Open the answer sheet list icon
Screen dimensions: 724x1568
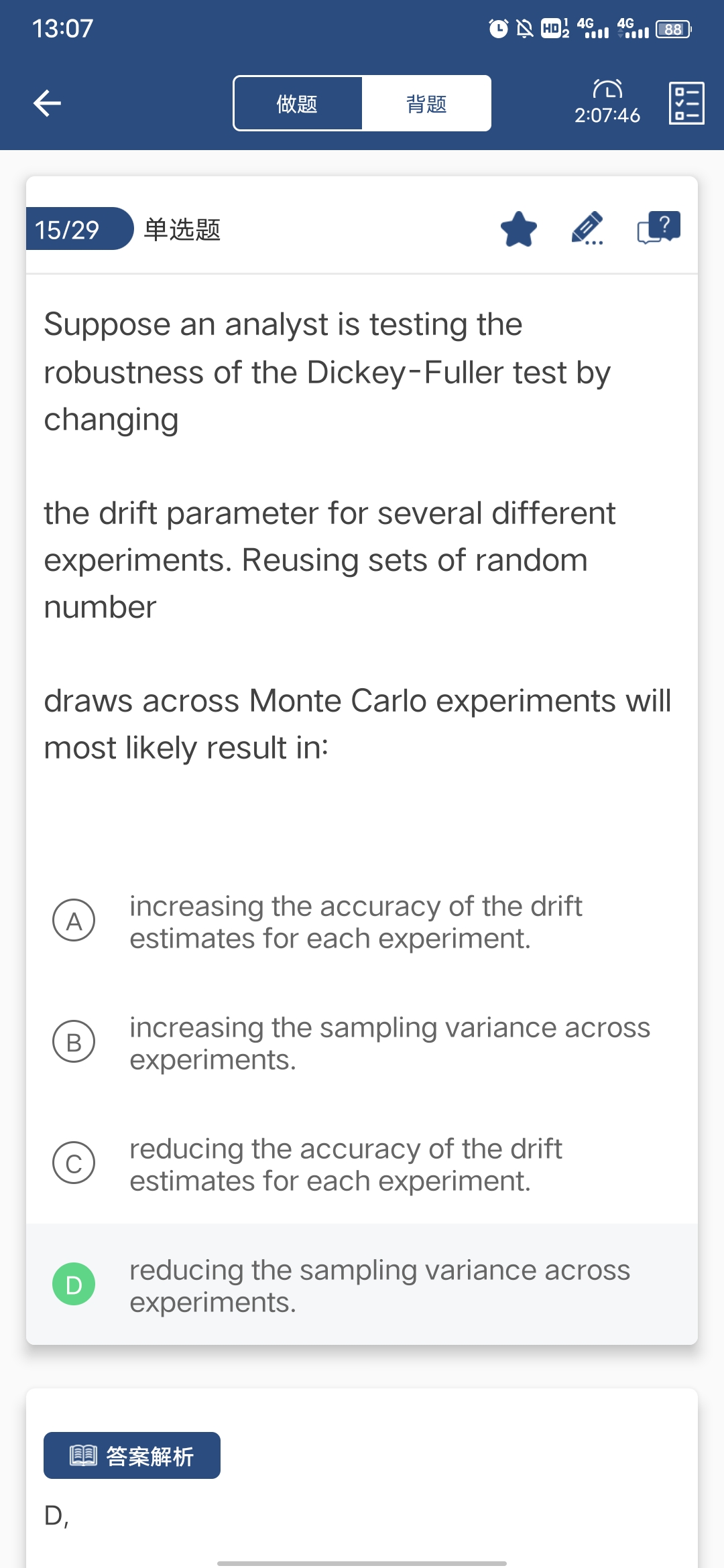click(686, 103)
